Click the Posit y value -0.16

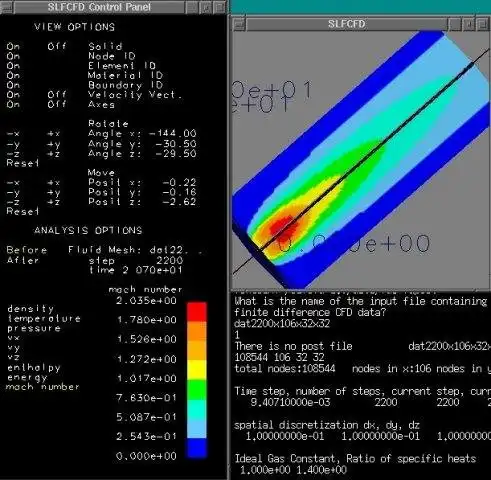179,192
